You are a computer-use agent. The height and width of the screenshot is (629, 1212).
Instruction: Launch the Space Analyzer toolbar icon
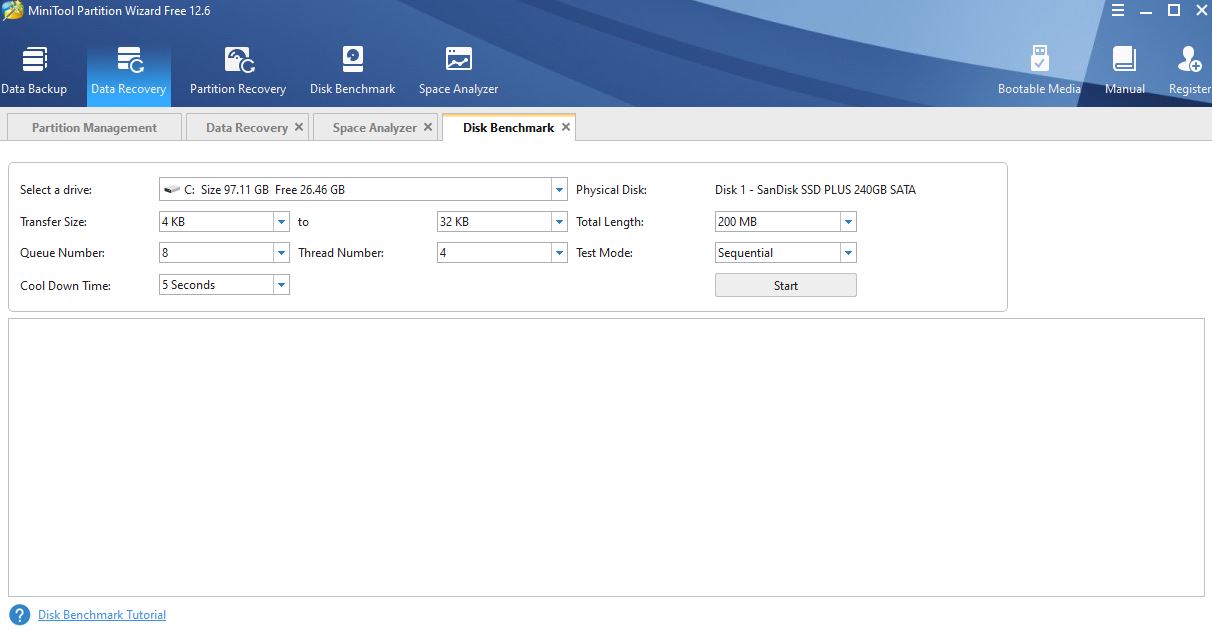tap(458, 60)
